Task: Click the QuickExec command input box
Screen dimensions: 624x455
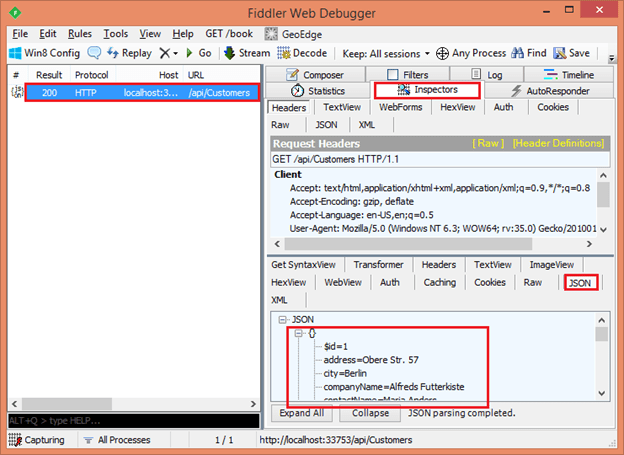Action: click(x=134, y=420)
